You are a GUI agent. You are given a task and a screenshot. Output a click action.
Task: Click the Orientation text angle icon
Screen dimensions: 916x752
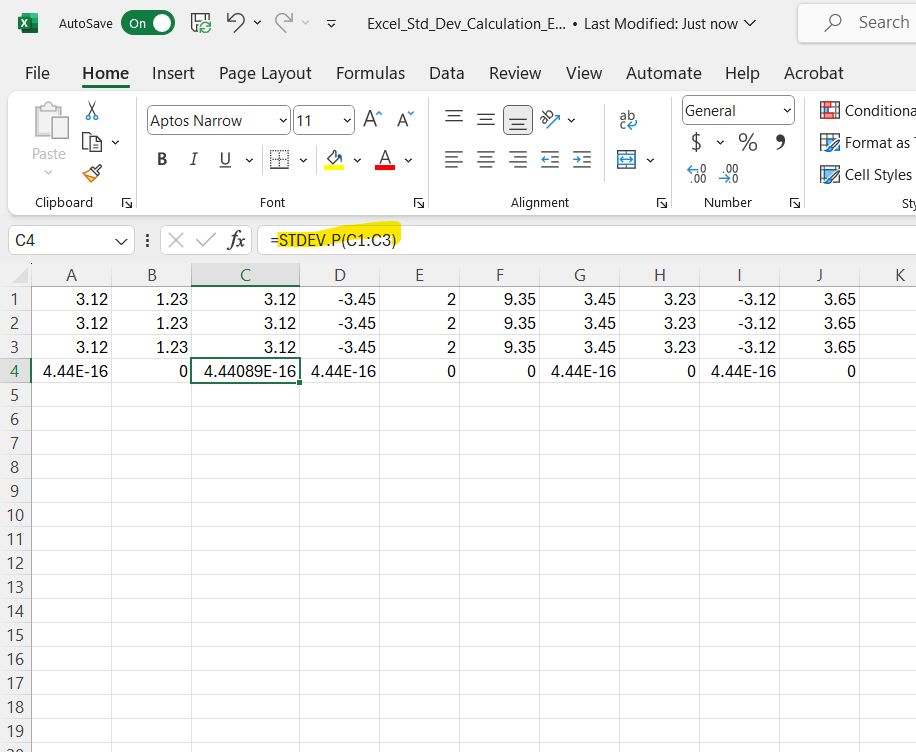pos(550,119)
